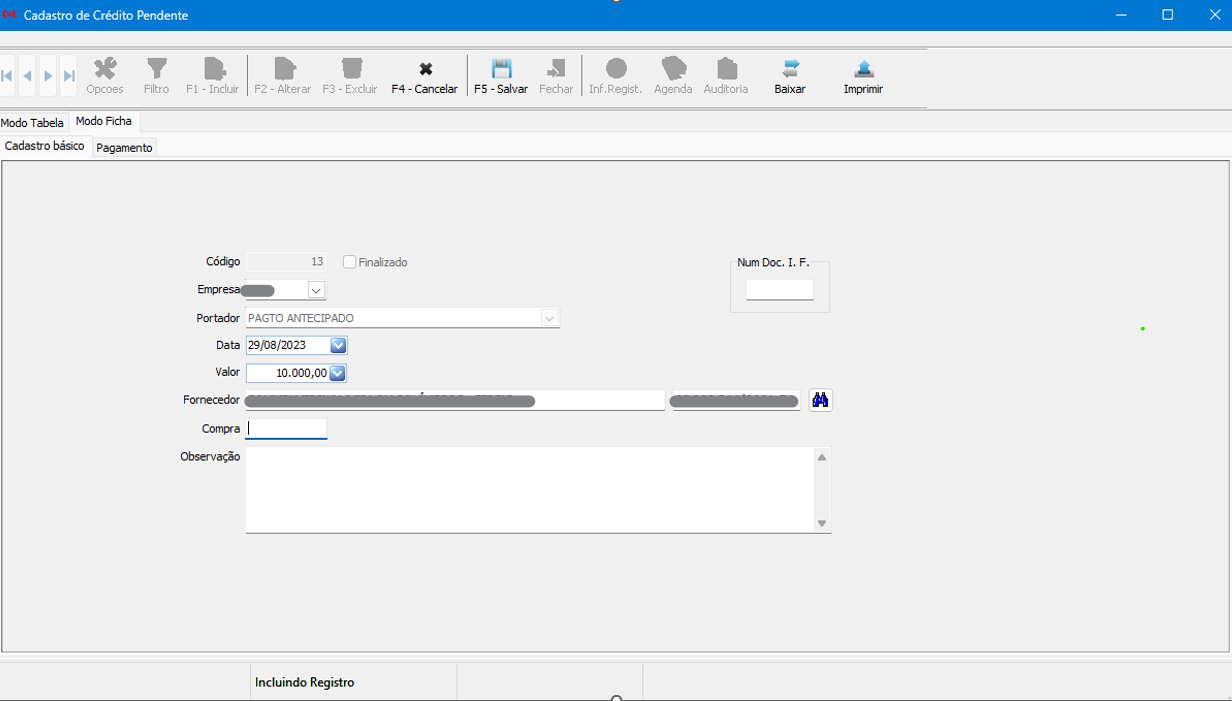Open the supplier search binoculars icon
This screenshot has height=701, width=1232.
point(820,400)
